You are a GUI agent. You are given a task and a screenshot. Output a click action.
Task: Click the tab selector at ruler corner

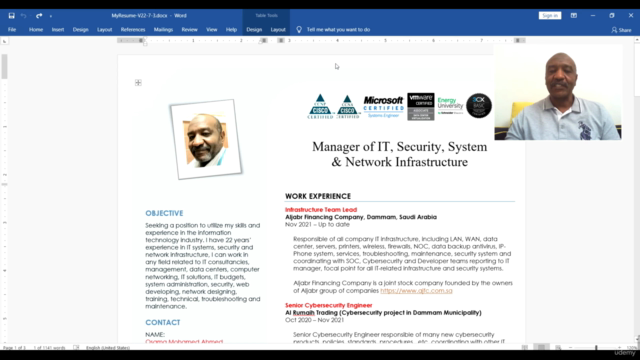4,41
